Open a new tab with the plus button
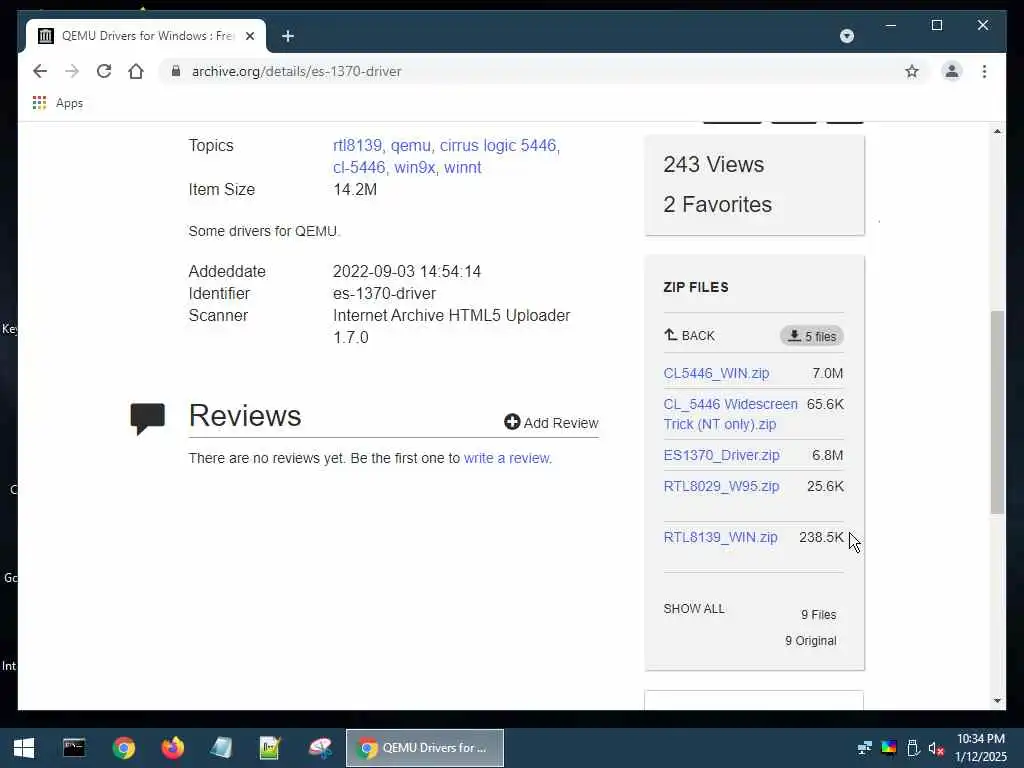This screenshot has height=768, width=1024. pyautogui.click(x=288, y=36)
